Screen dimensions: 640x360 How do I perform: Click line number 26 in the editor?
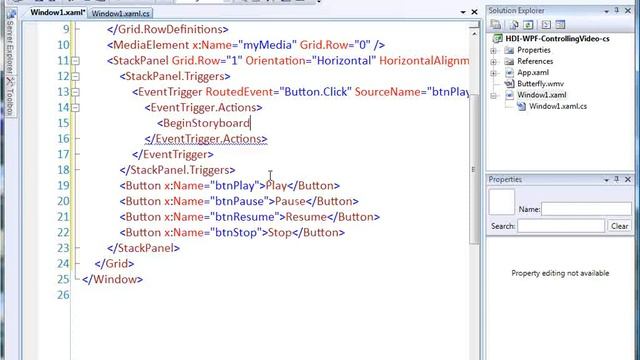point(63,295)
